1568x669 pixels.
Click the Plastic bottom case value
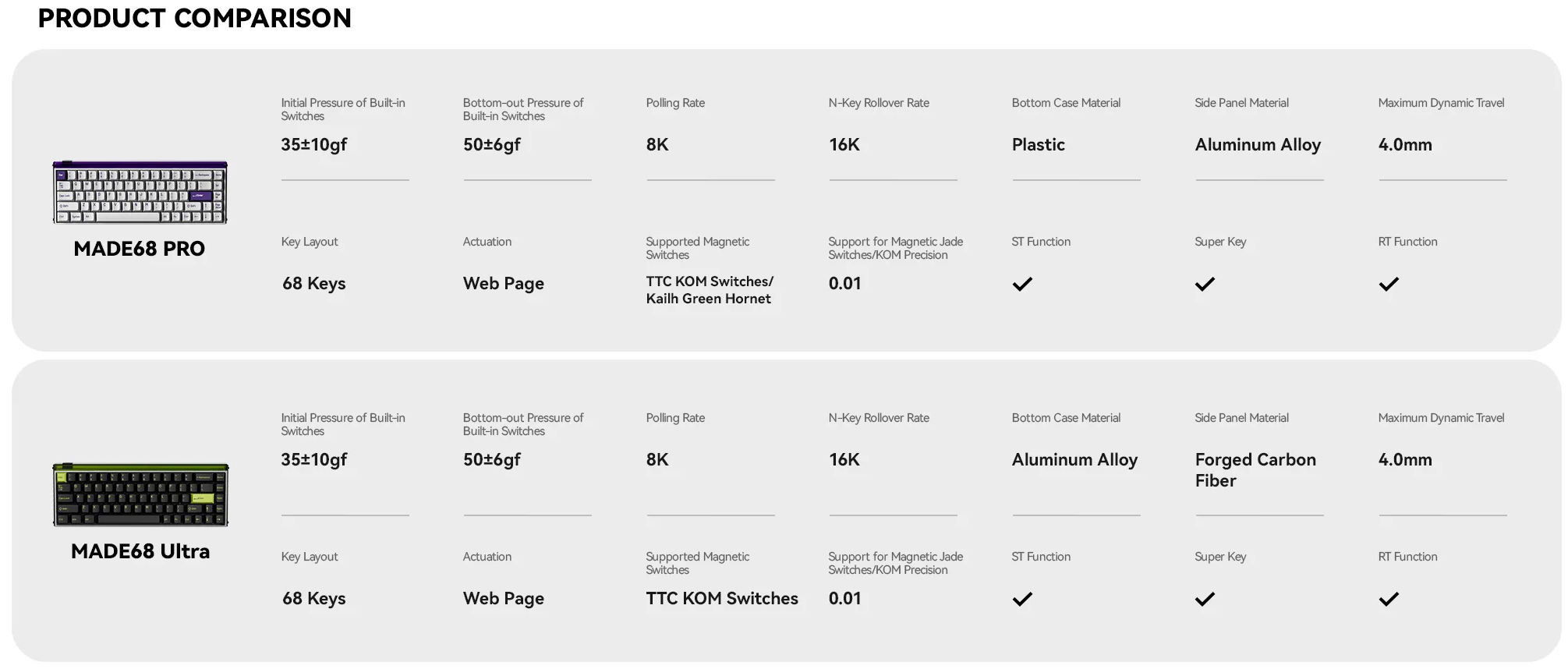(1038, 144)
